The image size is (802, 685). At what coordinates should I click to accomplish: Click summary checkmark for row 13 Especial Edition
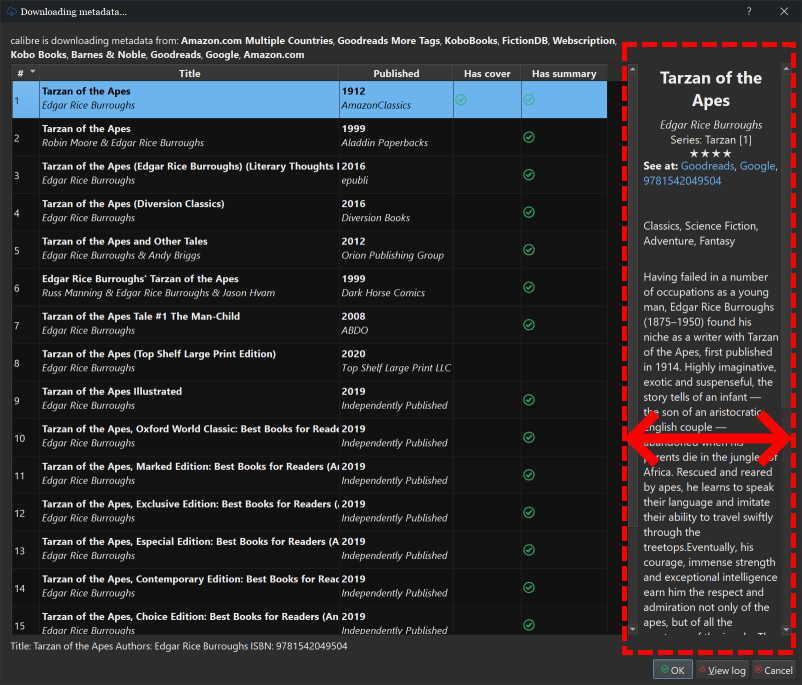click(x=529, y=549)
